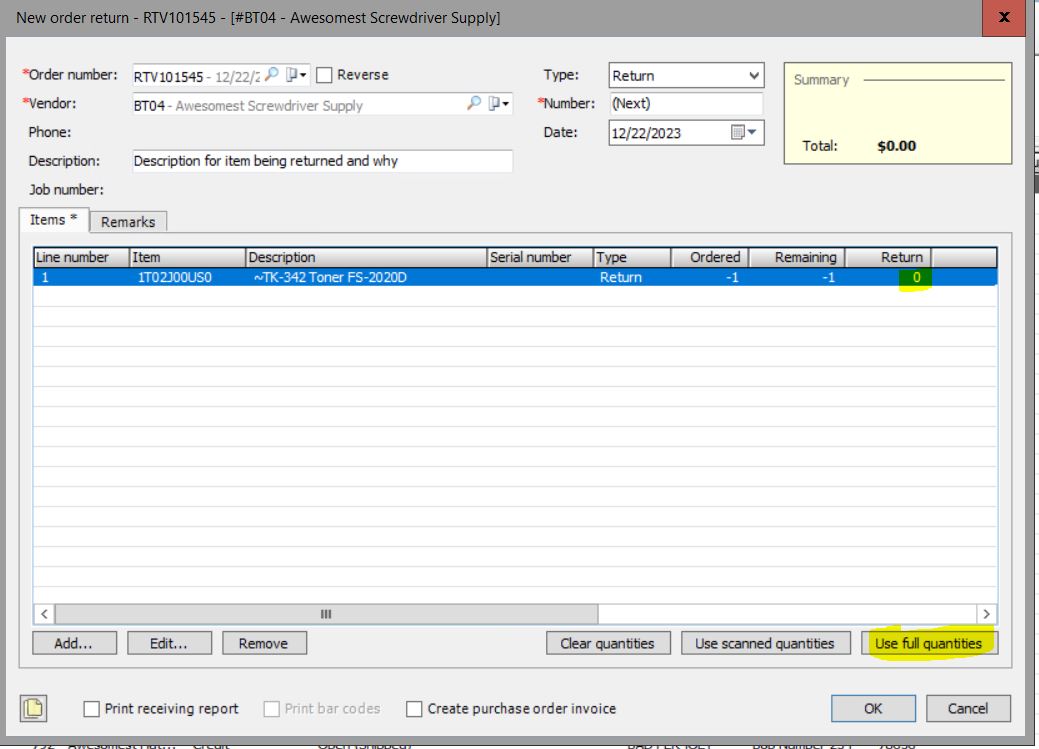
Task: Click the Ordered cell in toner row
Action: (x=710, y=277)
